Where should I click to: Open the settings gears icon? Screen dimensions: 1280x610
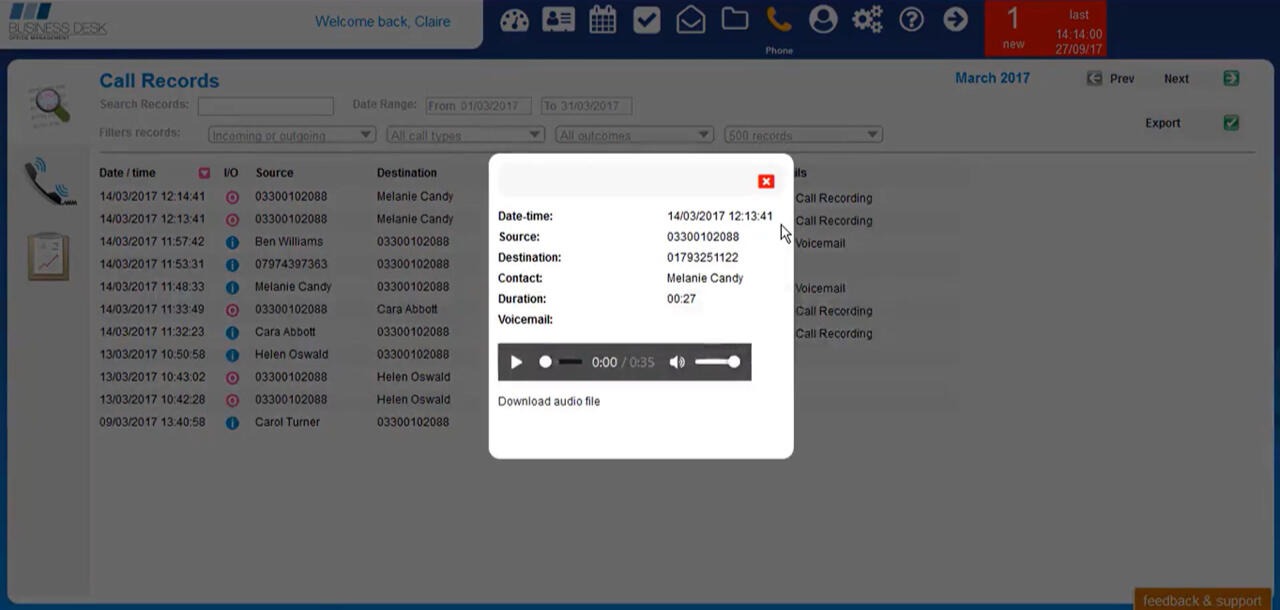tap(867, 20)
